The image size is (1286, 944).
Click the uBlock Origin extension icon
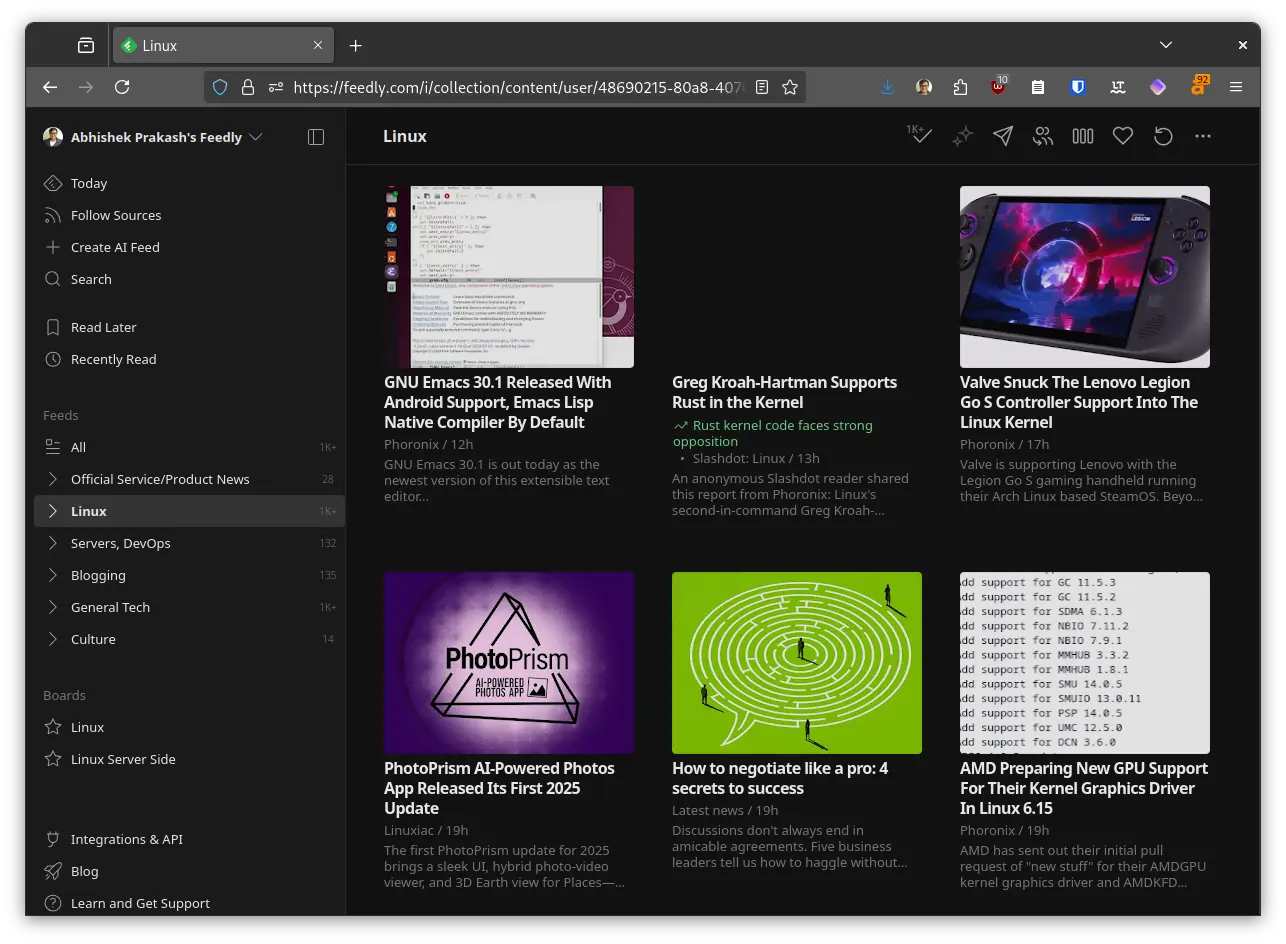999,87
